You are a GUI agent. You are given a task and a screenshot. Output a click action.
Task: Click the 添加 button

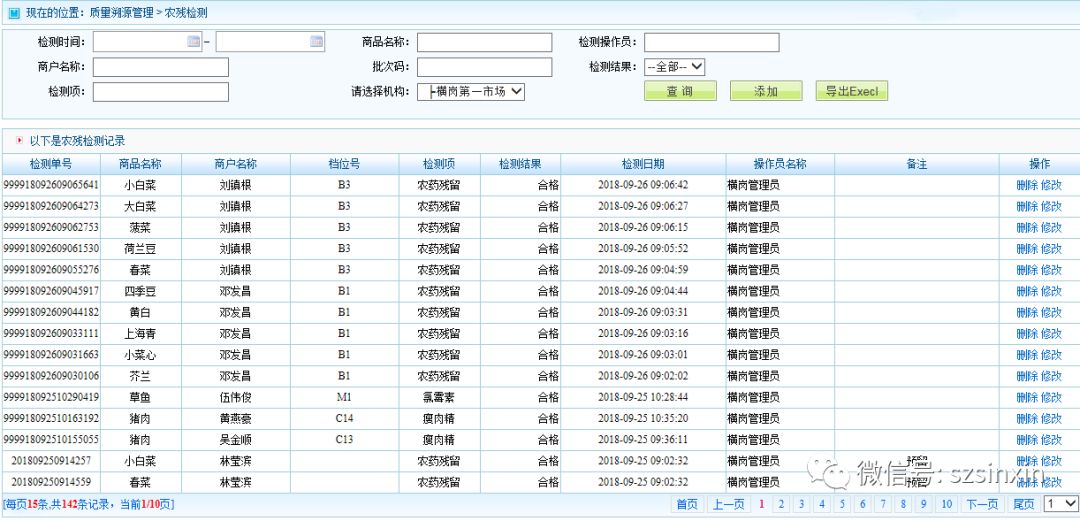[766, 91]
